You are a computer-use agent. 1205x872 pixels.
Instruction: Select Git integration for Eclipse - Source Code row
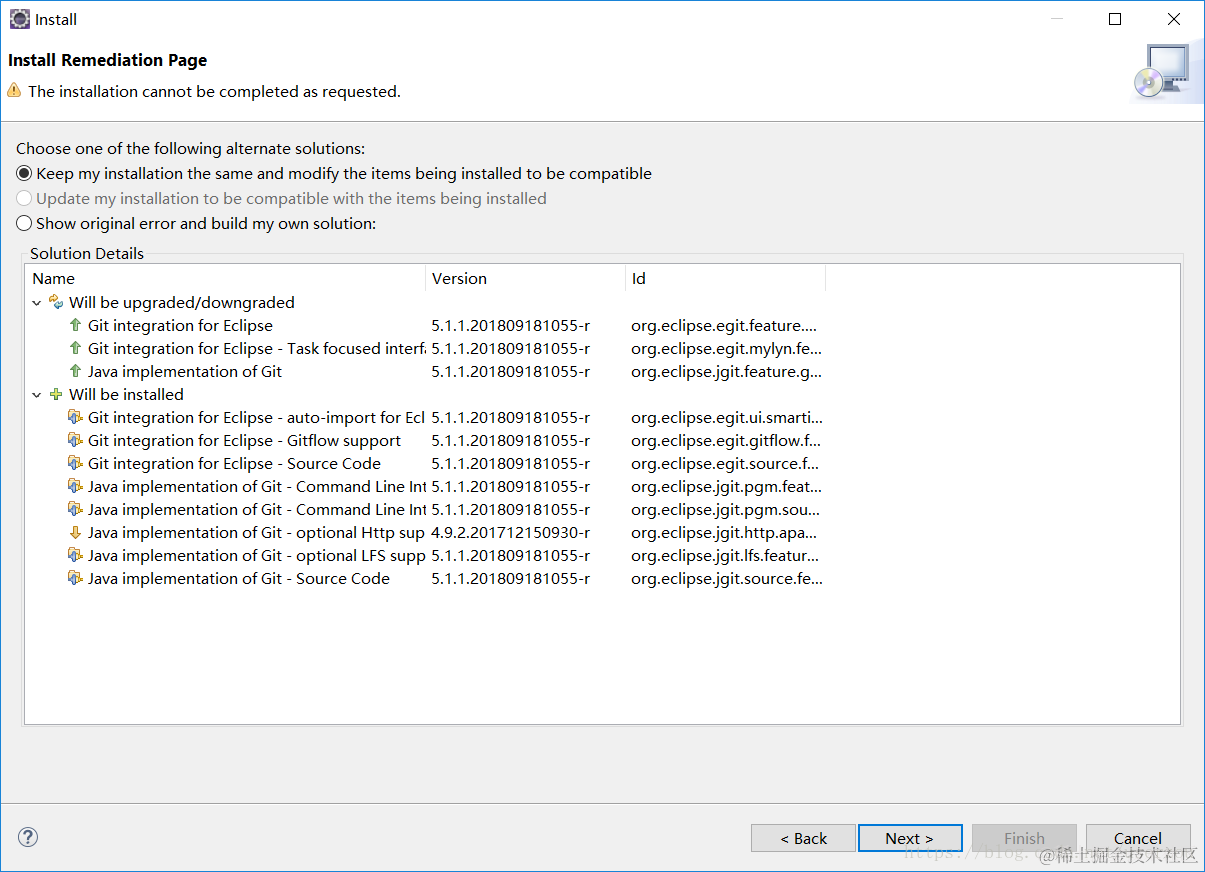point(234,464)
